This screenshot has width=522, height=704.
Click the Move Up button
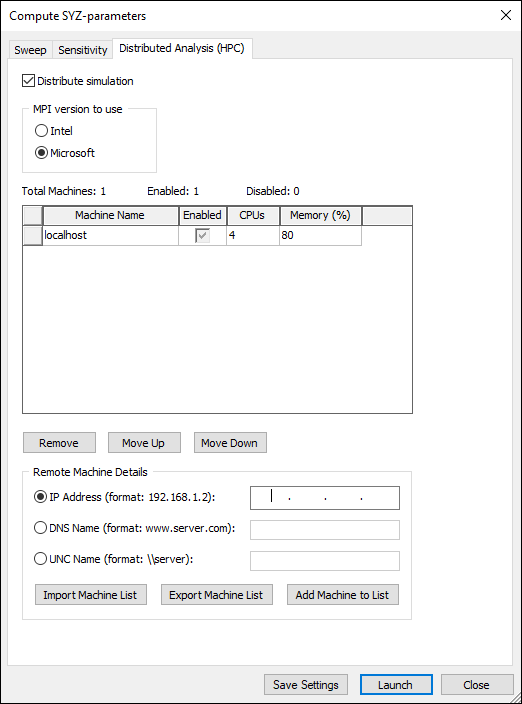click(144, 443)
